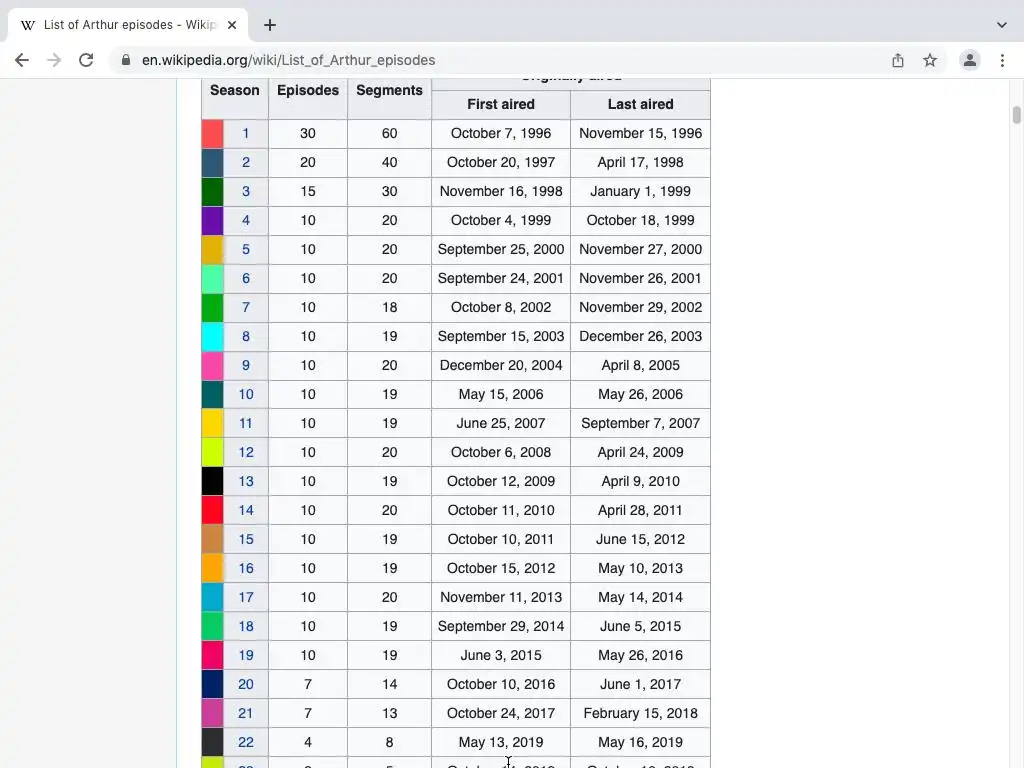Open the Season 2 link
Screen dimensions: 1024x768
(x=246, y=162)
